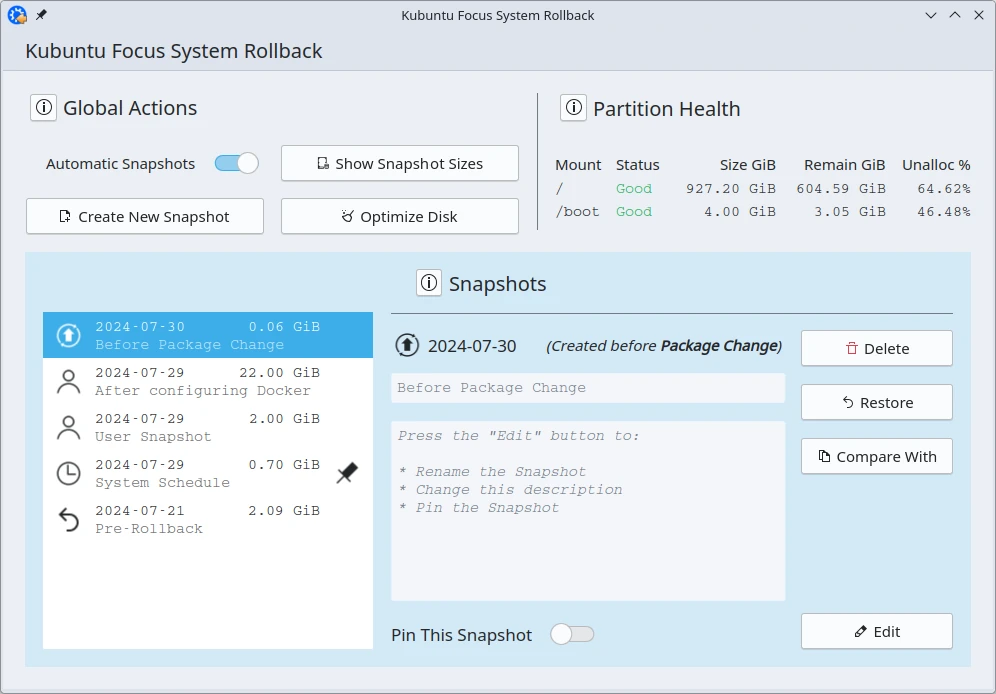Click the pin-window icon in title bar
The width and height of the screenshot is (996, 694).
[41, 15]
